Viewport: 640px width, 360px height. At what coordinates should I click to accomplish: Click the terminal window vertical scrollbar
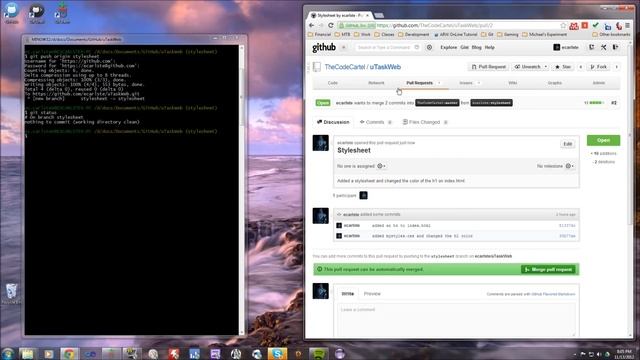[242, 189]
